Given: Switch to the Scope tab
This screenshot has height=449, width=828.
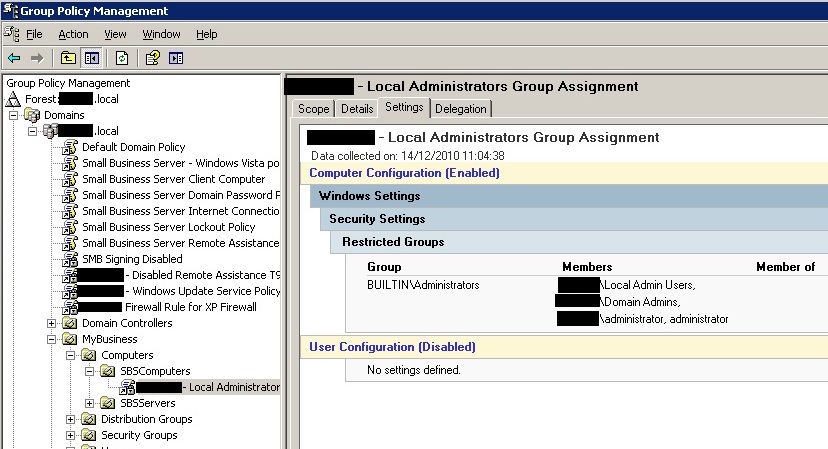Looking at the screenshot, I should [314, 109].
